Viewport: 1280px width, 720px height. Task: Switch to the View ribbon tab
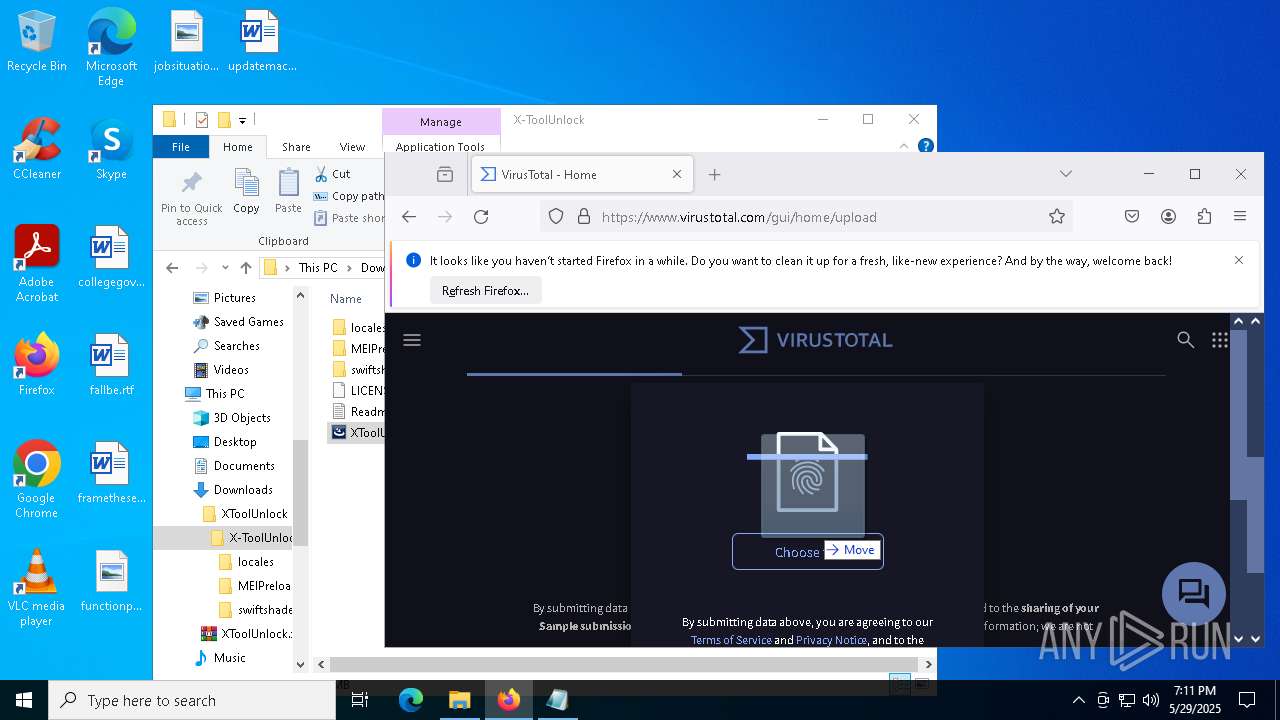(352, 147)
